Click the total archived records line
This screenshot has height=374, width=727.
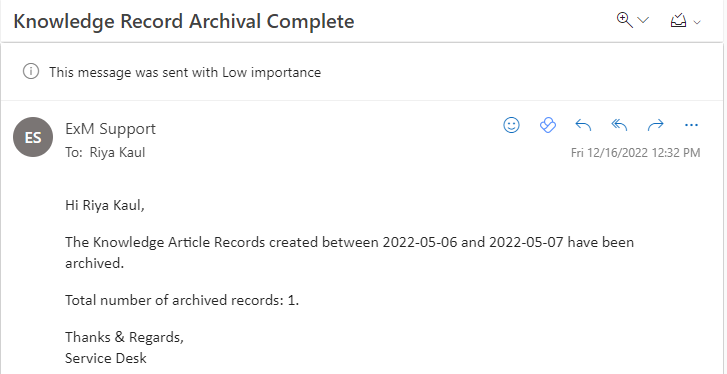point(182,300)
